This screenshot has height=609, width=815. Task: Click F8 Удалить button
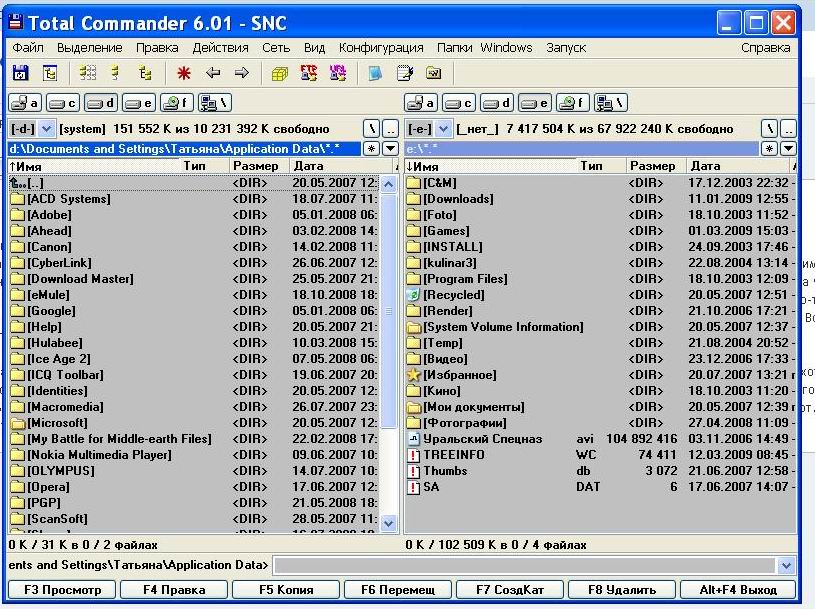622,590
